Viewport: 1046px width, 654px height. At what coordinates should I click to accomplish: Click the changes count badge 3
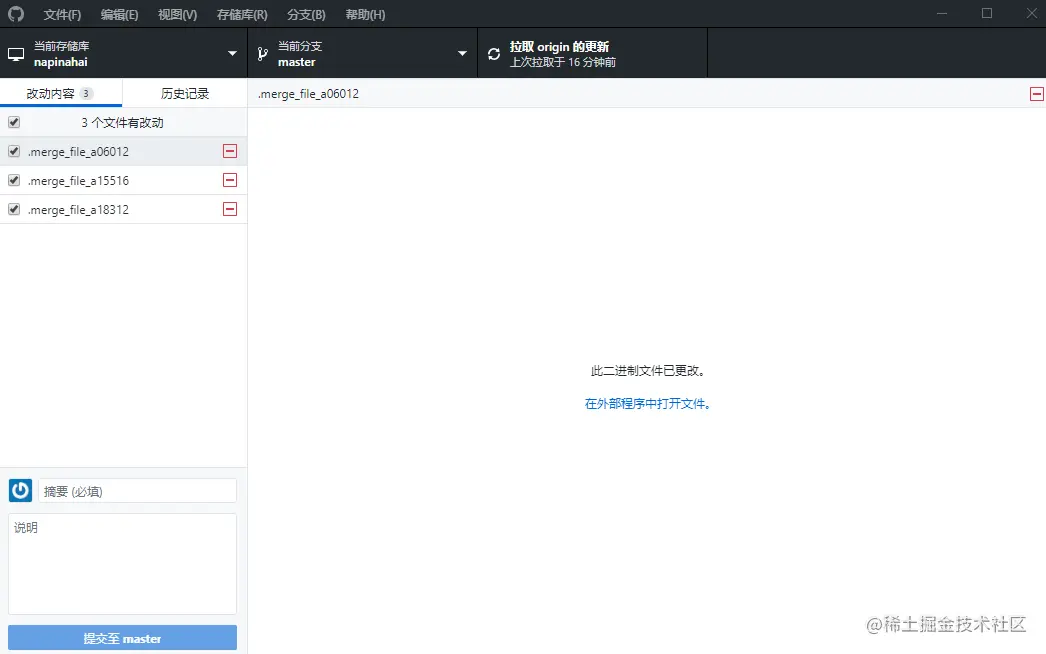[x=86, y=93]
